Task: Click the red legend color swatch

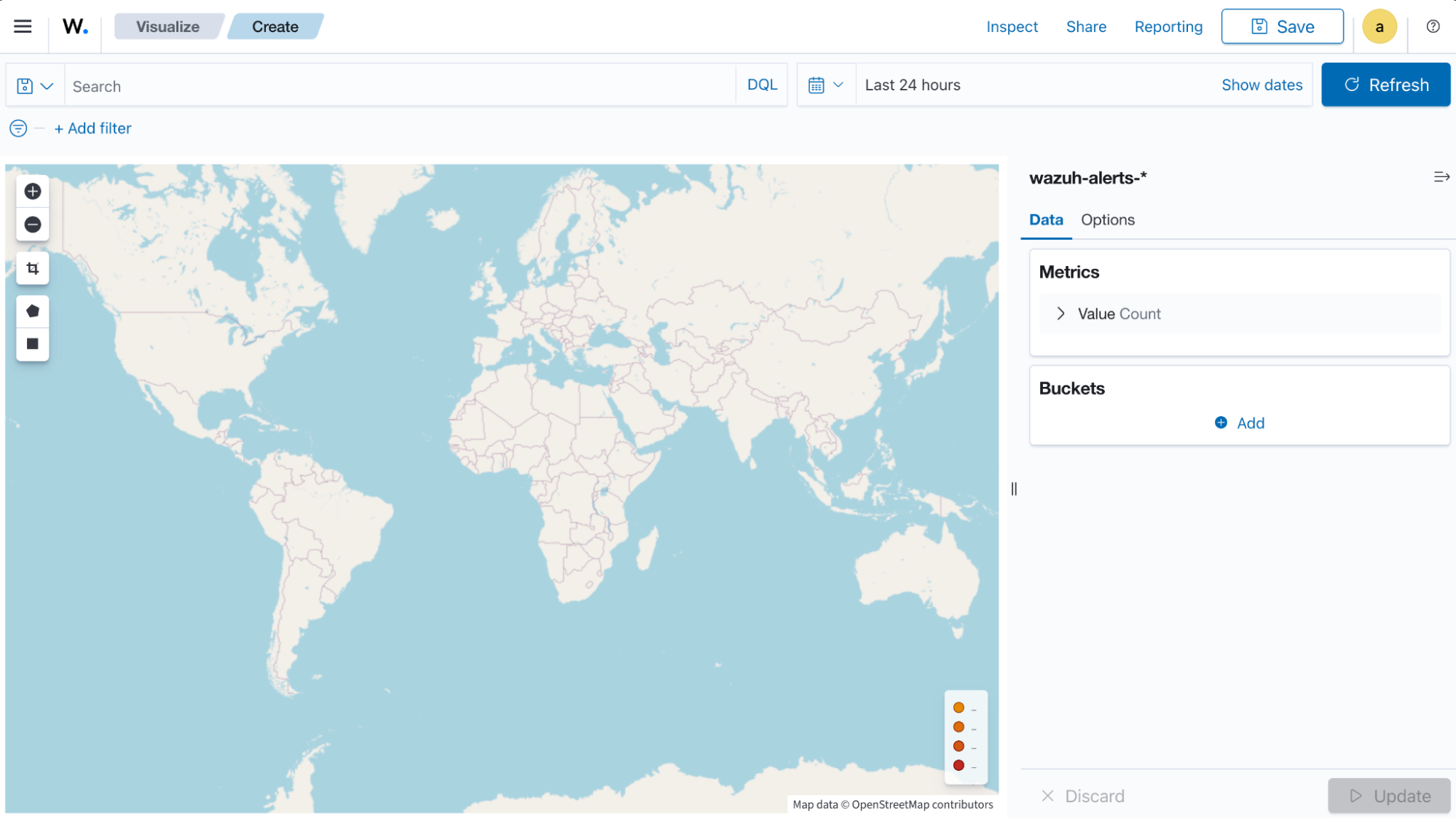Action: coord(959,766)
